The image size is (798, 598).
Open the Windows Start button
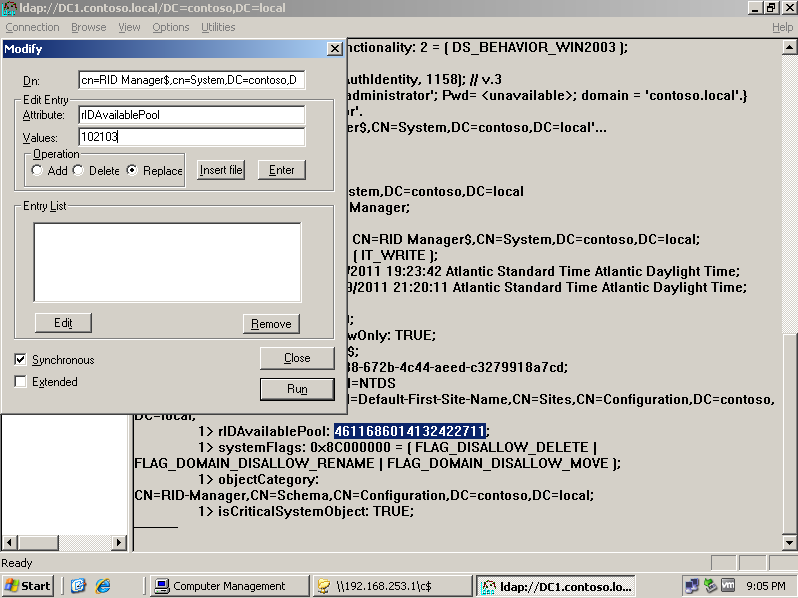28,586
